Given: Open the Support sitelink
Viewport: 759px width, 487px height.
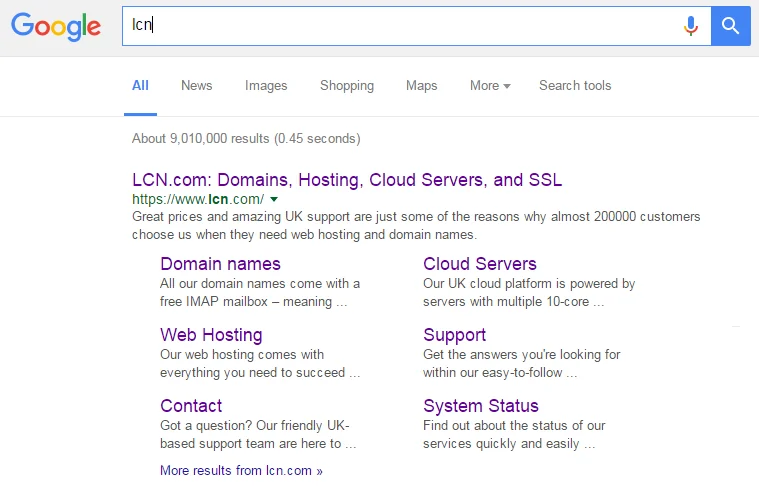Looking at the screenshot, I should coord(455,335).
